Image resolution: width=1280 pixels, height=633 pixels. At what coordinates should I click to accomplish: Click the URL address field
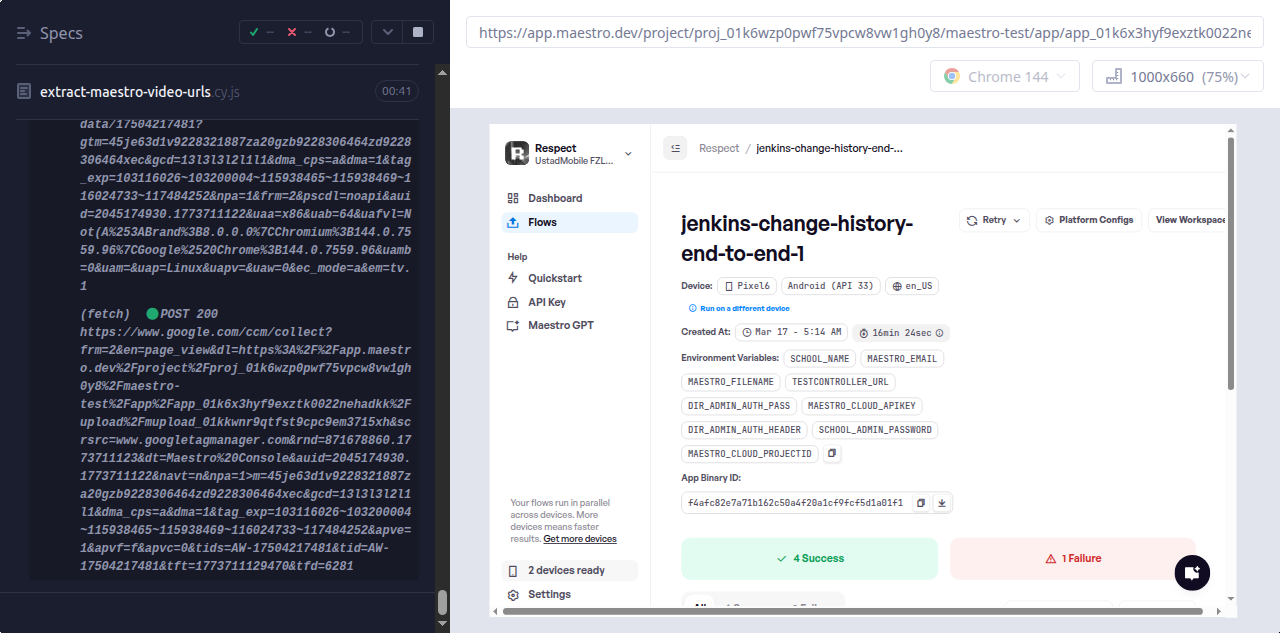[x=864, y=32]
